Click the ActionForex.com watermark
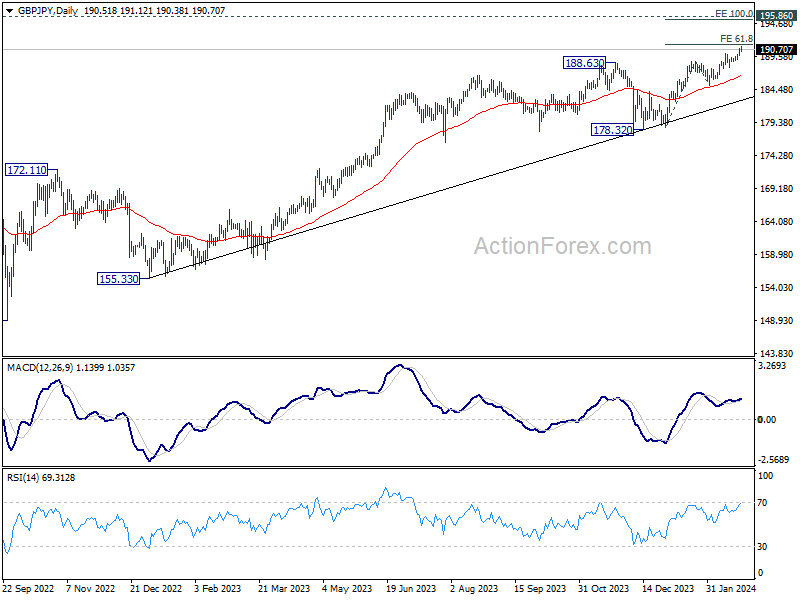 [x=563, y=246]
